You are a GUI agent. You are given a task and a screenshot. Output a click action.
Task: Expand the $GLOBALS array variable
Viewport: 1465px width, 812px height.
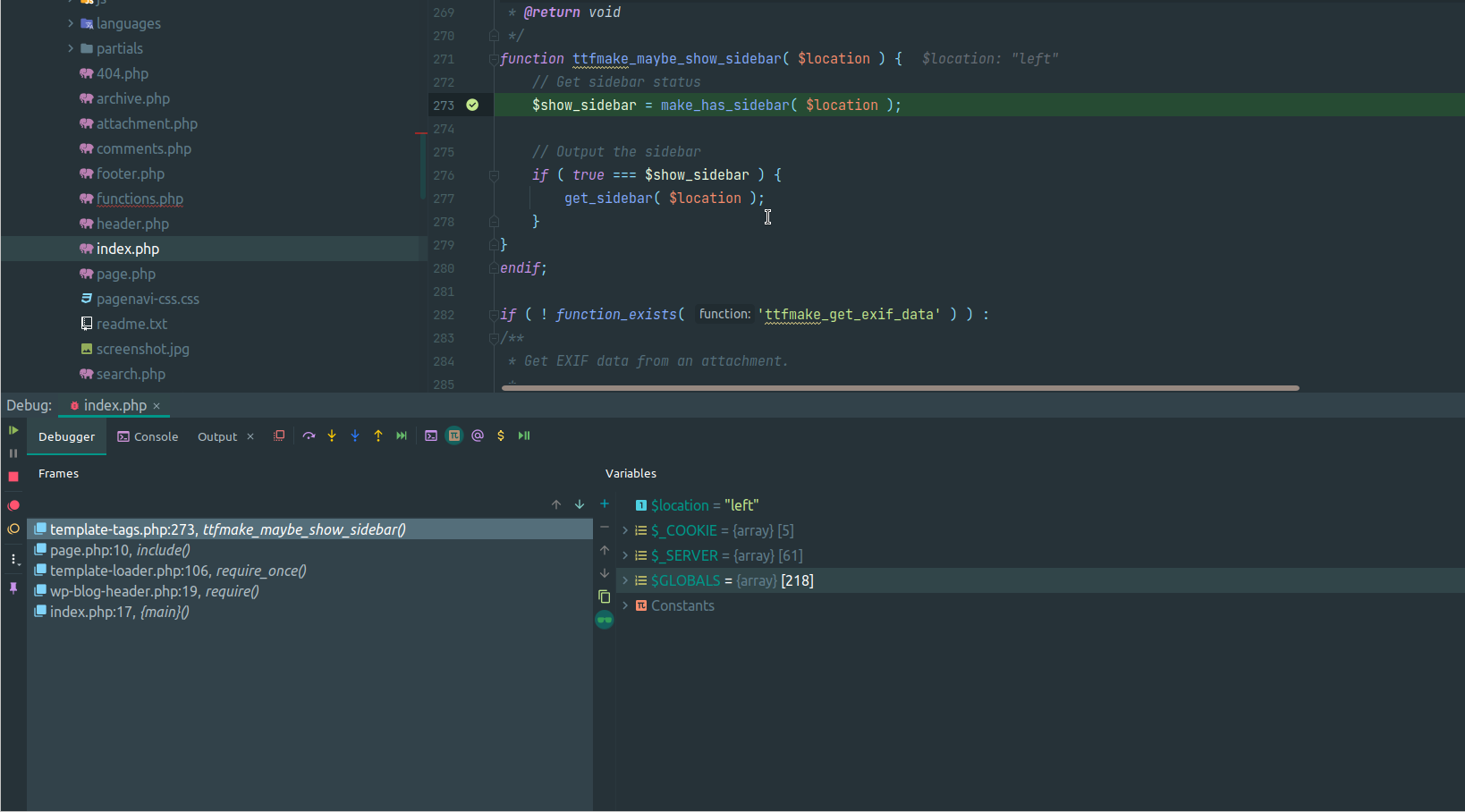click(625, 580)
